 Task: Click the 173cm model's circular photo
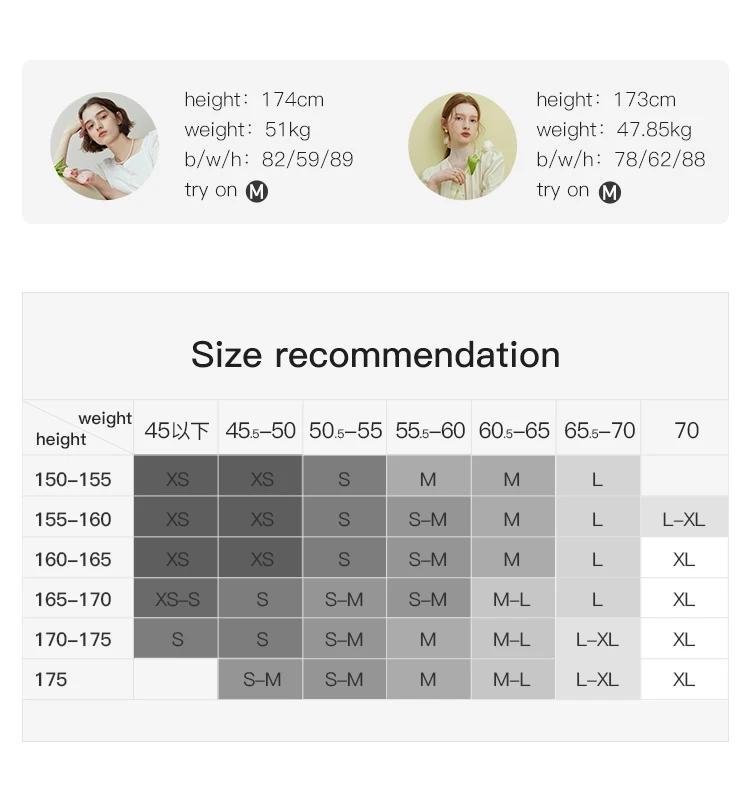point(462,146)
